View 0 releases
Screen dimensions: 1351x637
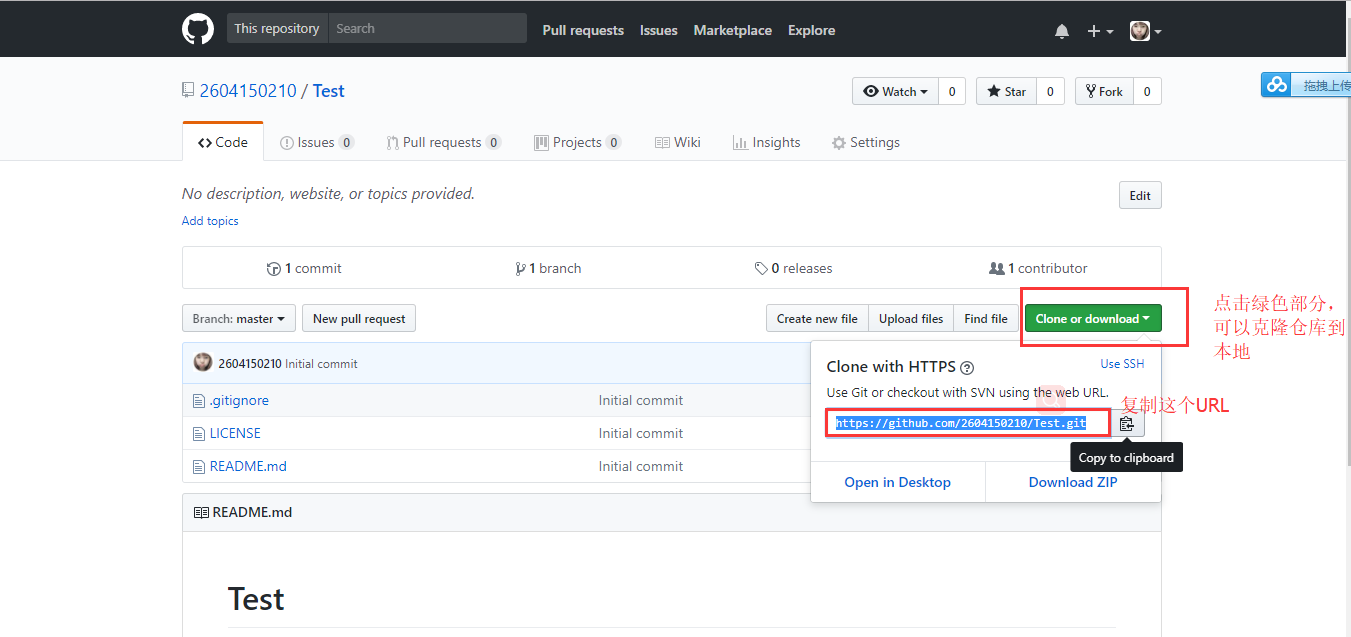tap(794, 268)
